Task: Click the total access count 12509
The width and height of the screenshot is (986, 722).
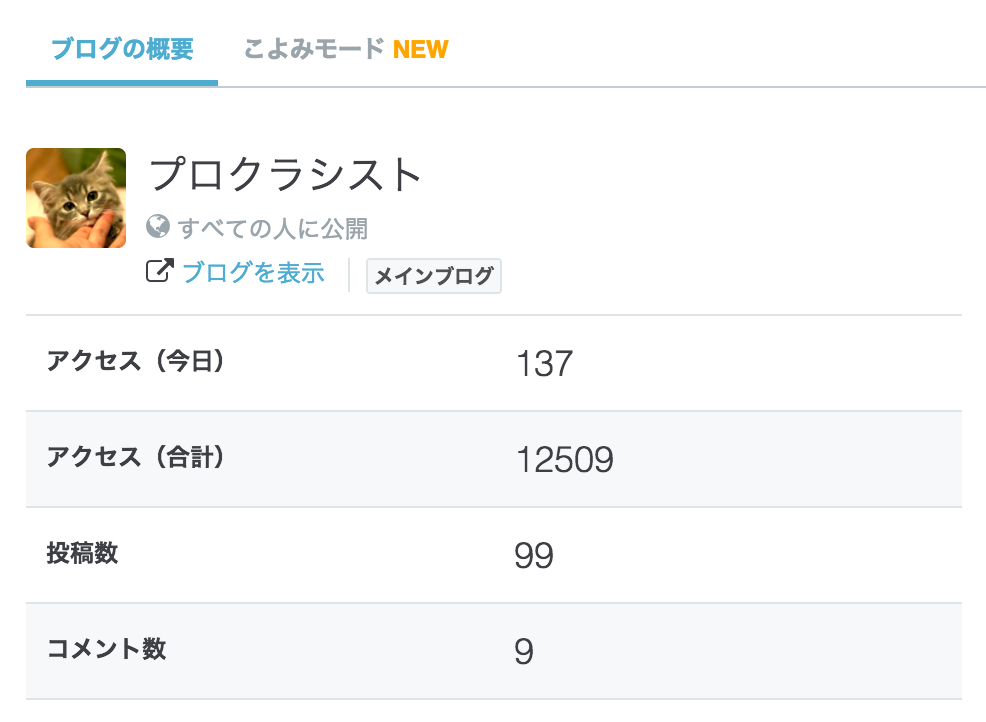Action: (x=565, y=459)
